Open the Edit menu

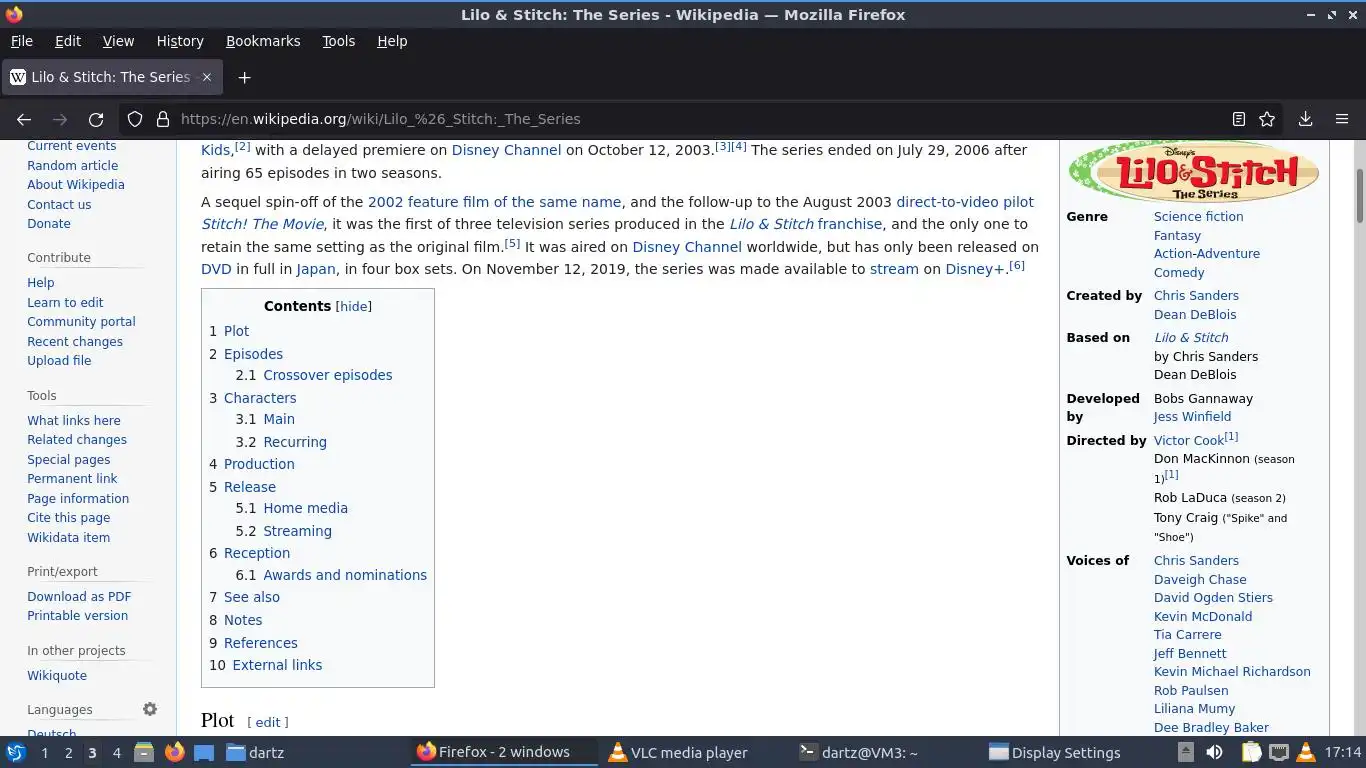[68, 41]
